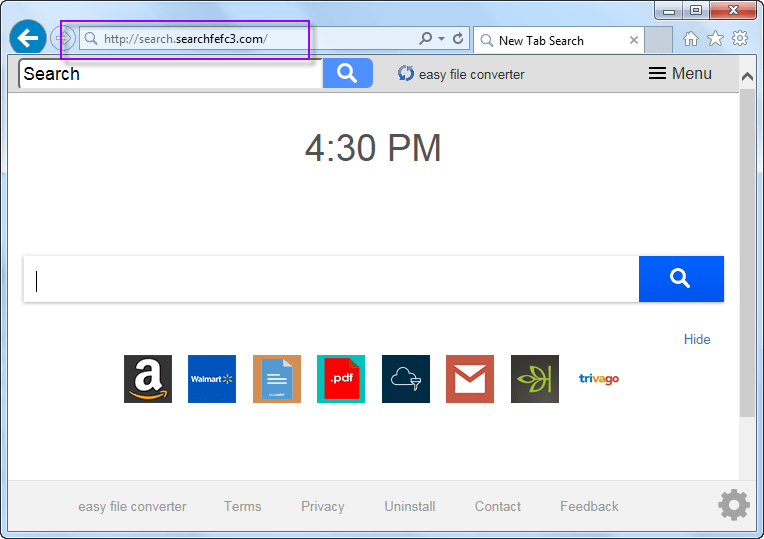Expand the address bar search dropdown arrow
This screenshot has width=764, height=539.
441,39
